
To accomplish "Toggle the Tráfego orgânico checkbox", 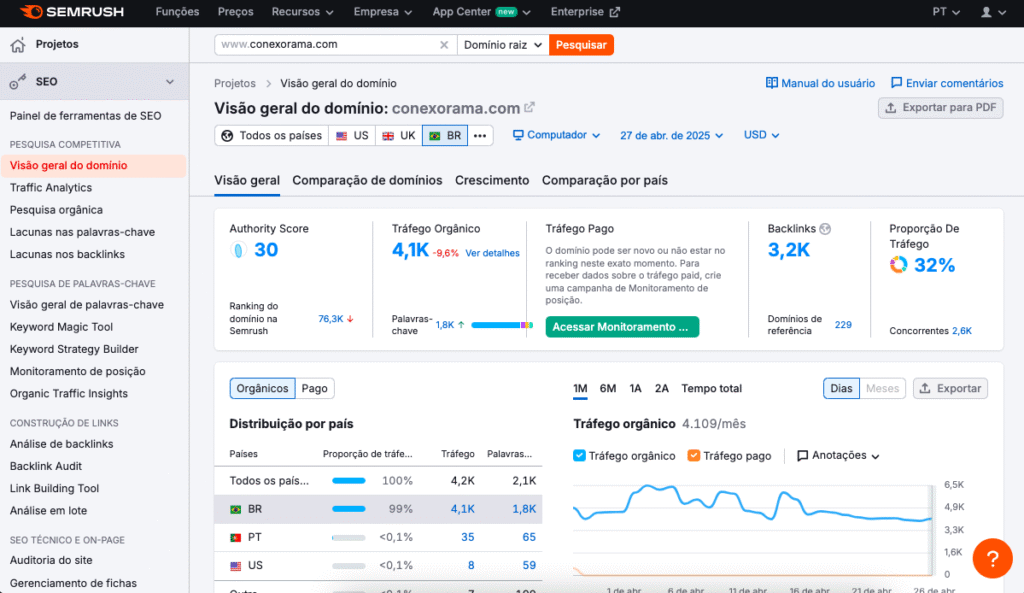I will click(x=579, y=455).
